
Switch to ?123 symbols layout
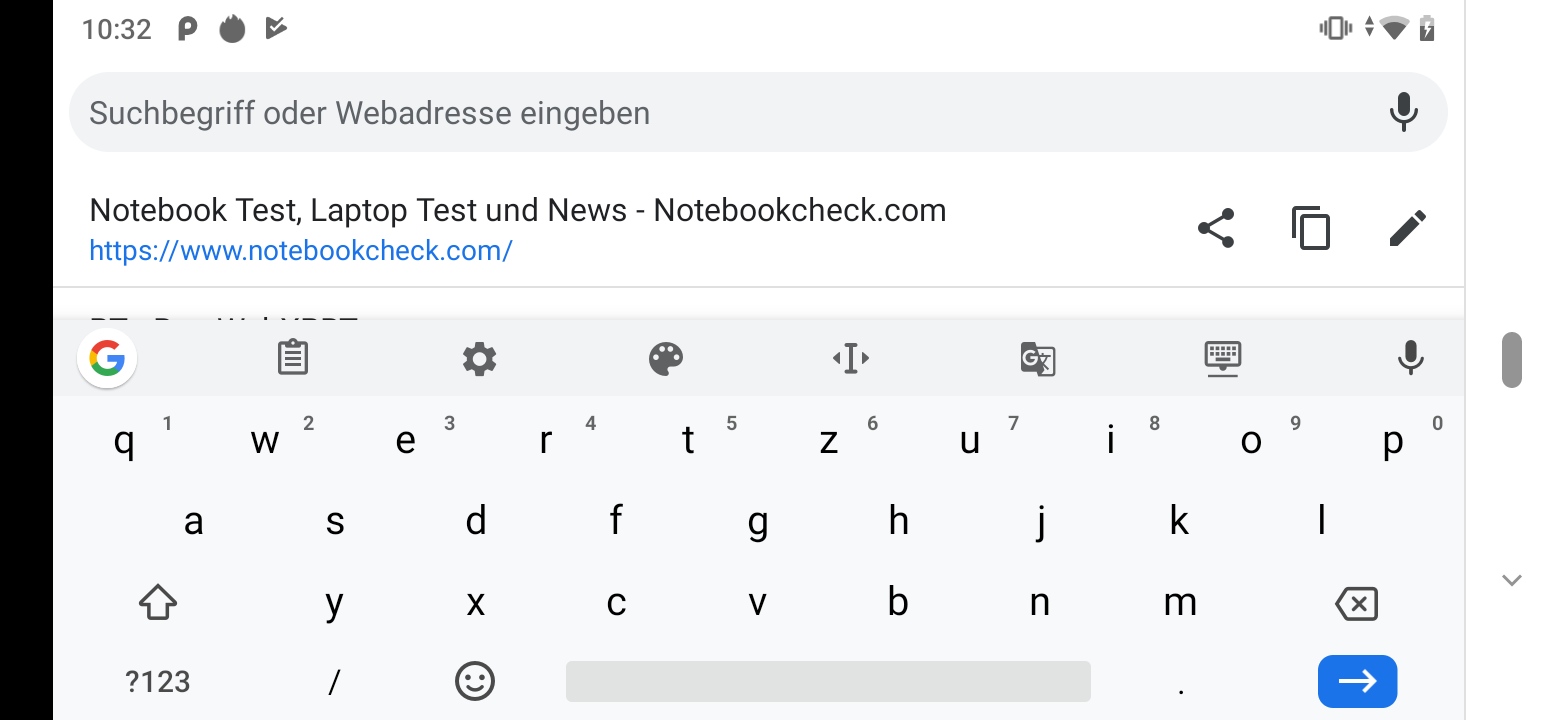pos(158,682)
